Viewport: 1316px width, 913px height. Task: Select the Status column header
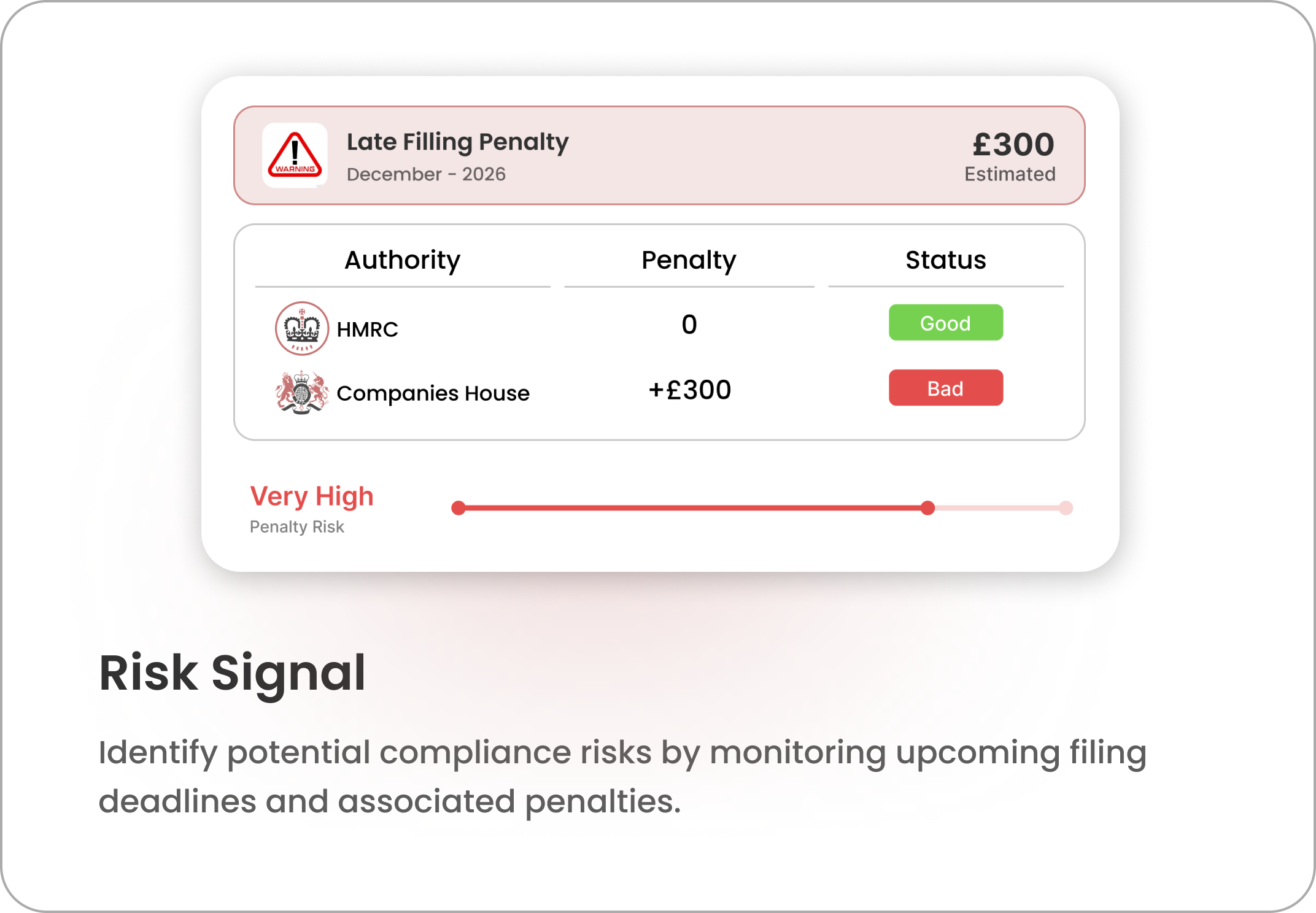(x=945, y=260)
